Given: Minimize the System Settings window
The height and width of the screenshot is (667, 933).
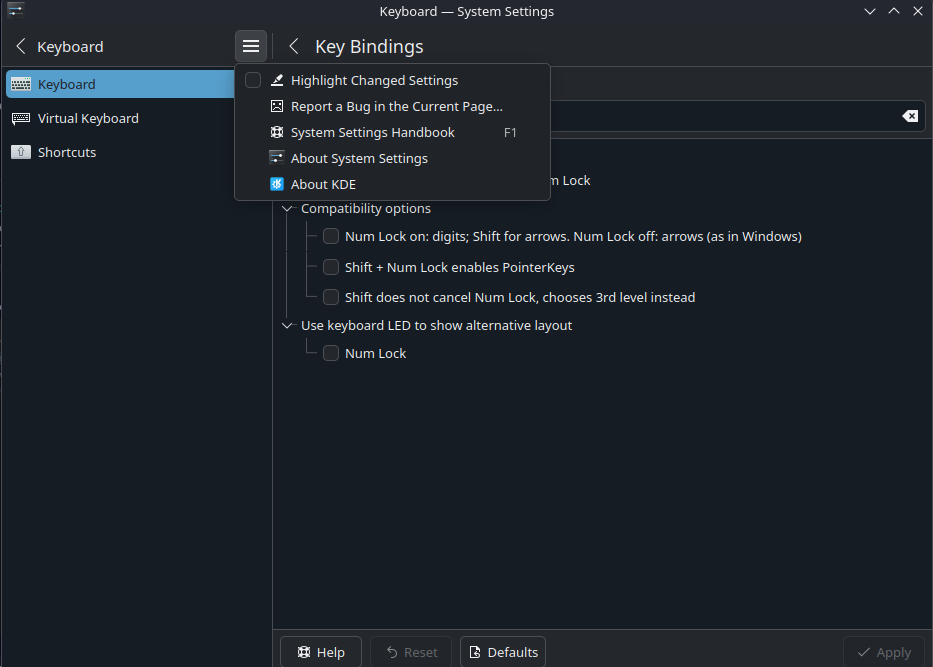Looking at the screenshot, I should pyautogui.click(x=870, y=11).
